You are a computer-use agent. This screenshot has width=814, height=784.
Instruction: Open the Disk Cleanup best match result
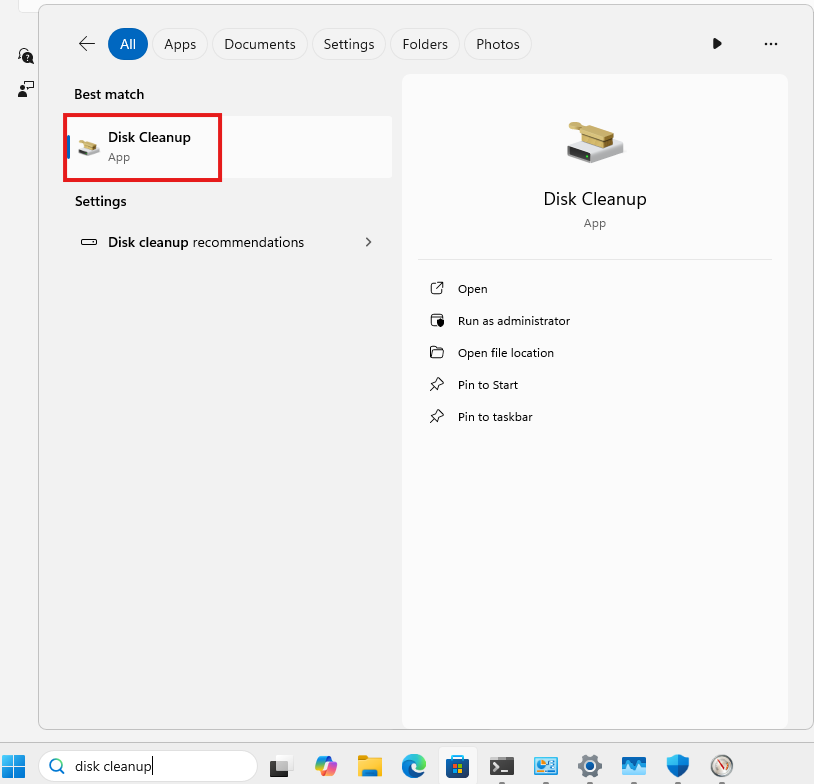tap(228, 147)
